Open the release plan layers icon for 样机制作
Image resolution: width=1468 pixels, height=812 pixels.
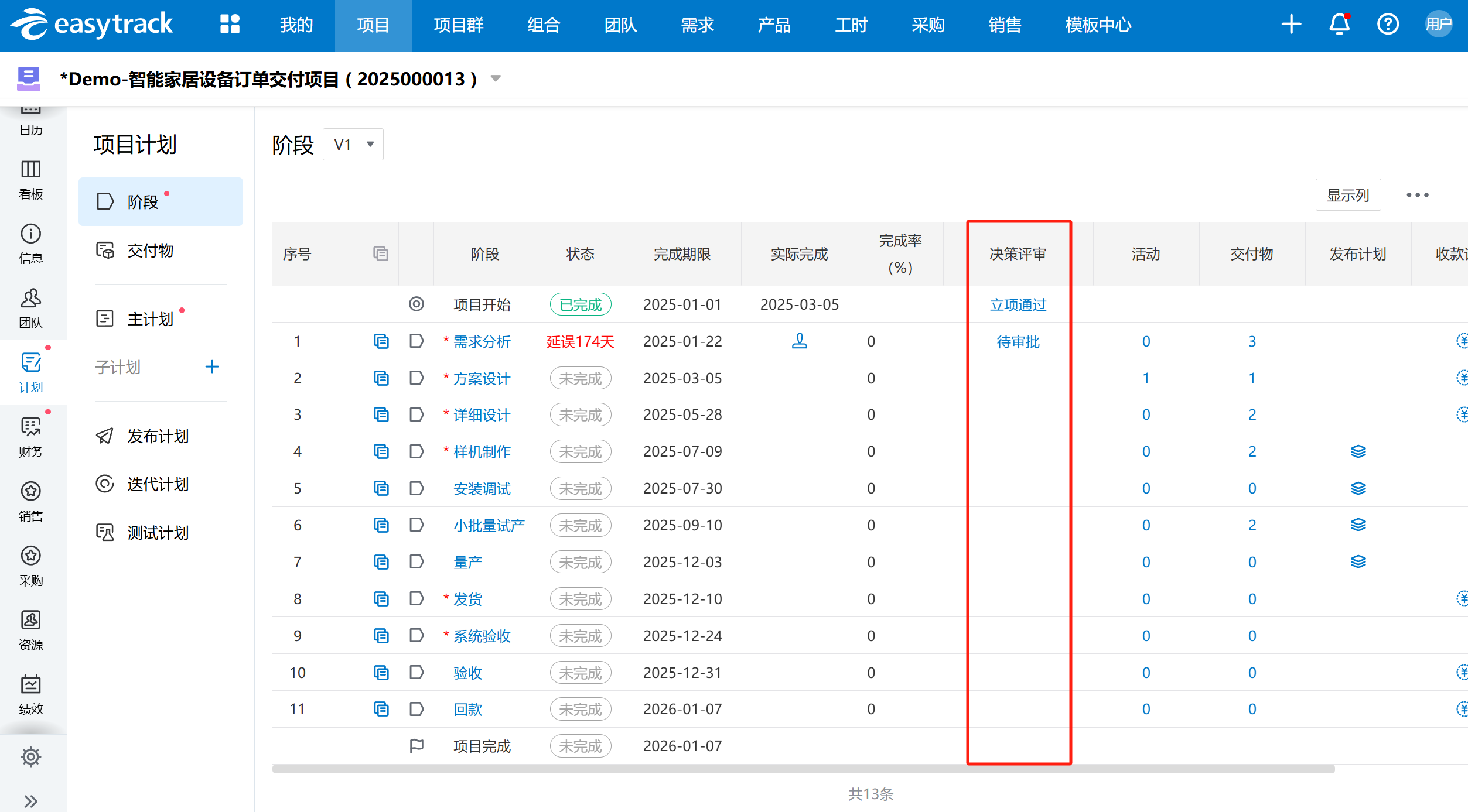(1358, 451)
